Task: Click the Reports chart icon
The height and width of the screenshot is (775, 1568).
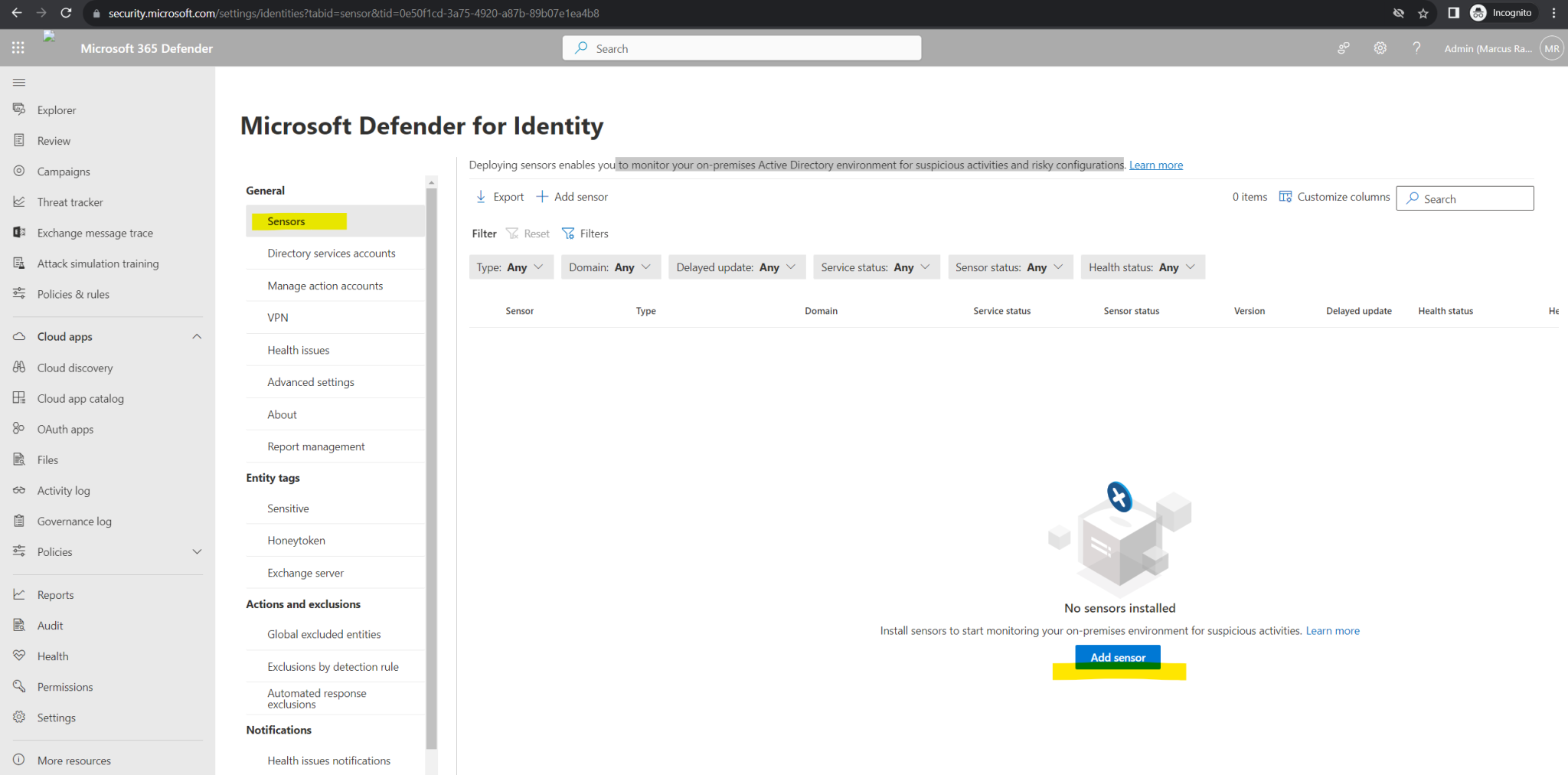Action: click(19, 594)
